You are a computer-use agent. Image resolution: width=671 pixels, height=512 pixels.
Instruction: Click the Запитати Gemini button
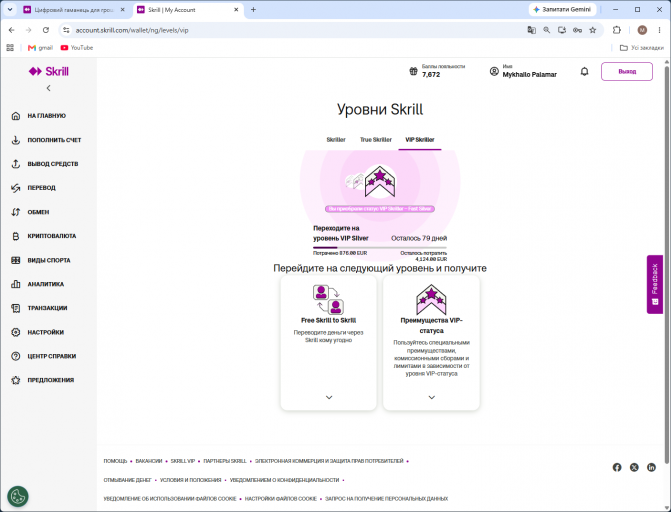[x=563, y=9]
